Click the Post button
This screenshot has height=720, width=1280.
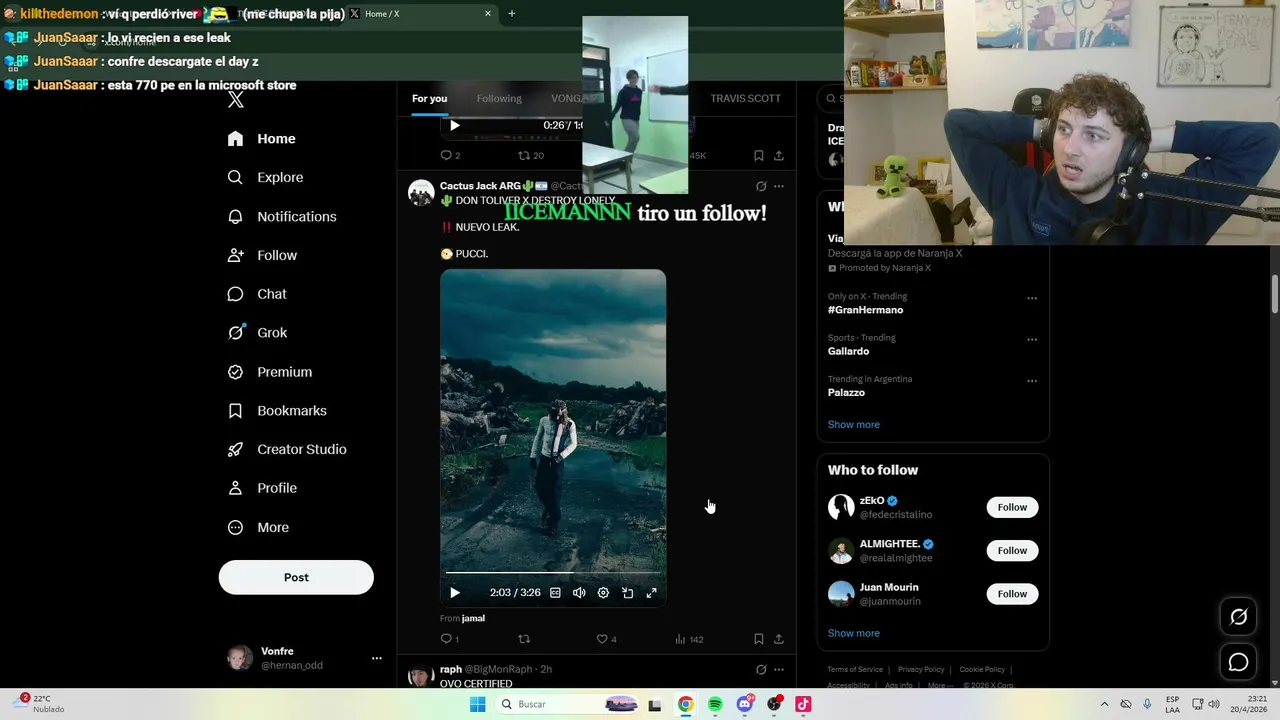[296, 577]
